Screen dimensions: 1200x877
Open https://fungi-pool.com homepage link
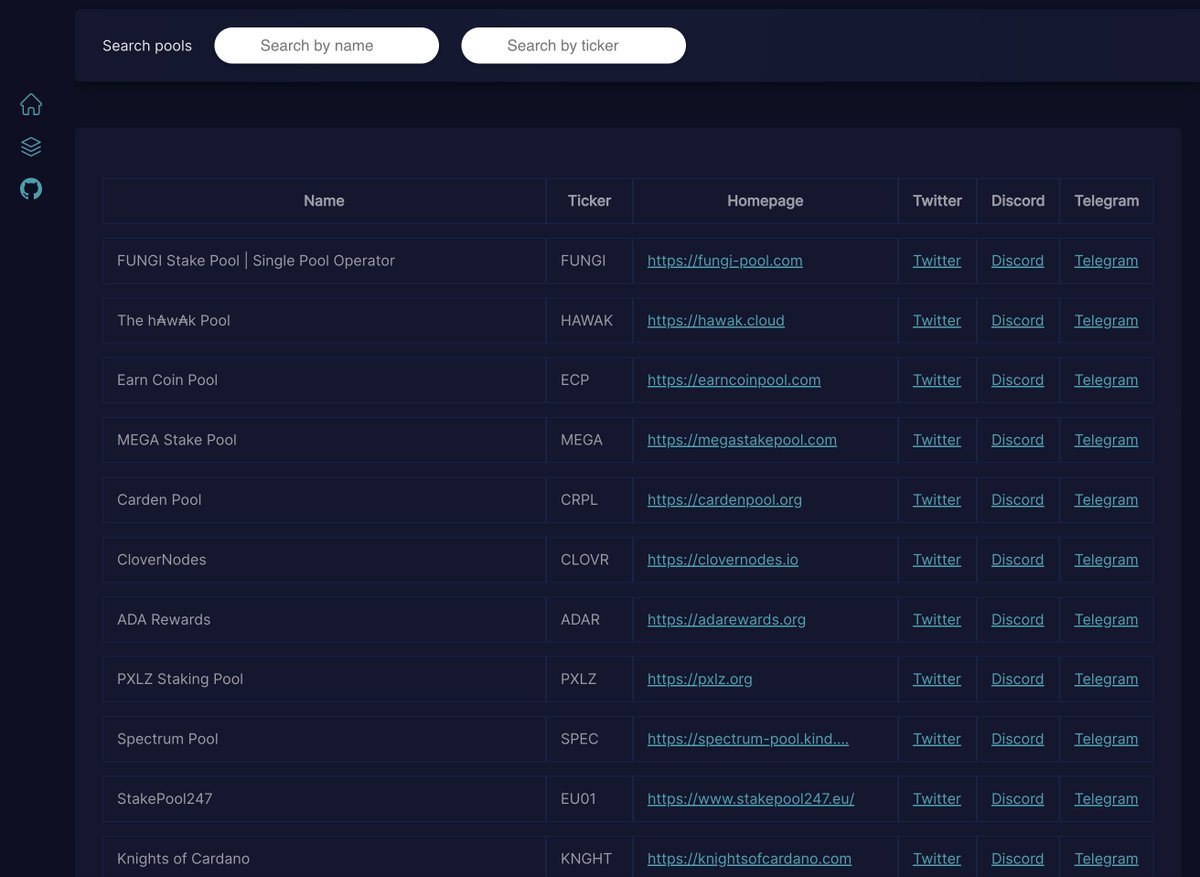pyautogui.click(x=725, y=261)
